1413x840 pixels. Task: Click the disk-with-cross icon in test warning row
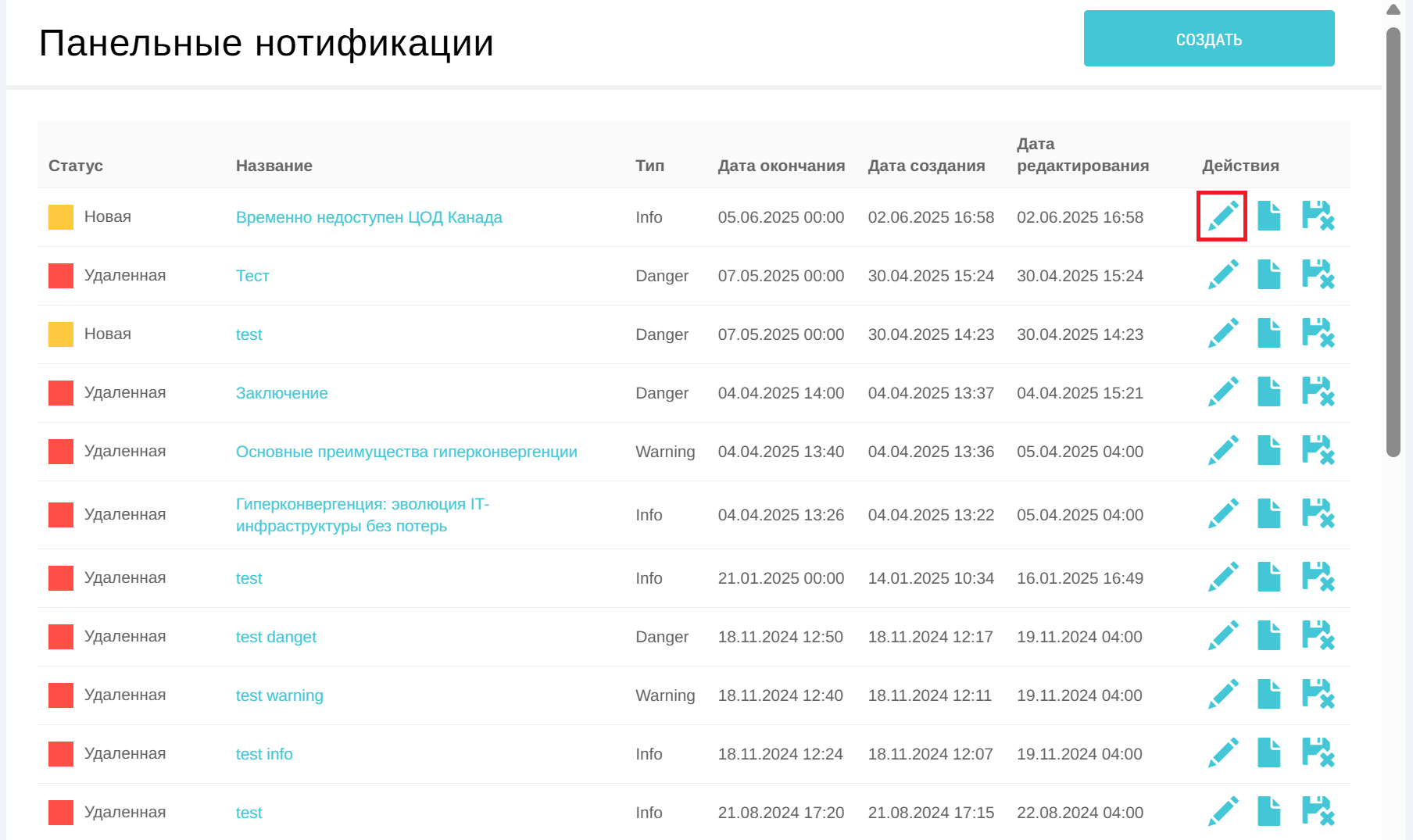click(x=1318, y=694)
